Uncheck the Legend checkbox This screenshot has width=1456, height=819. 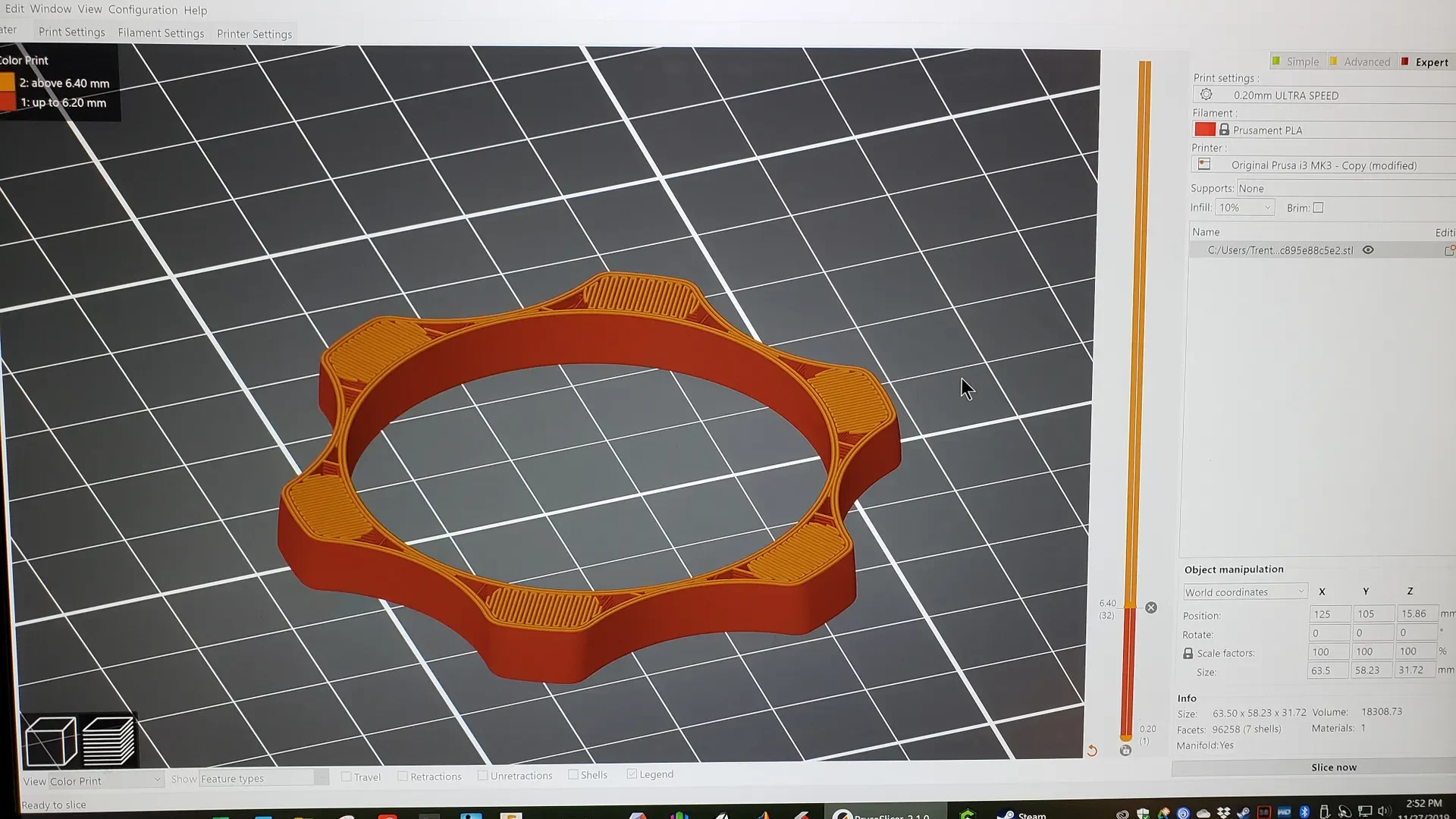[x=632, y=773]
